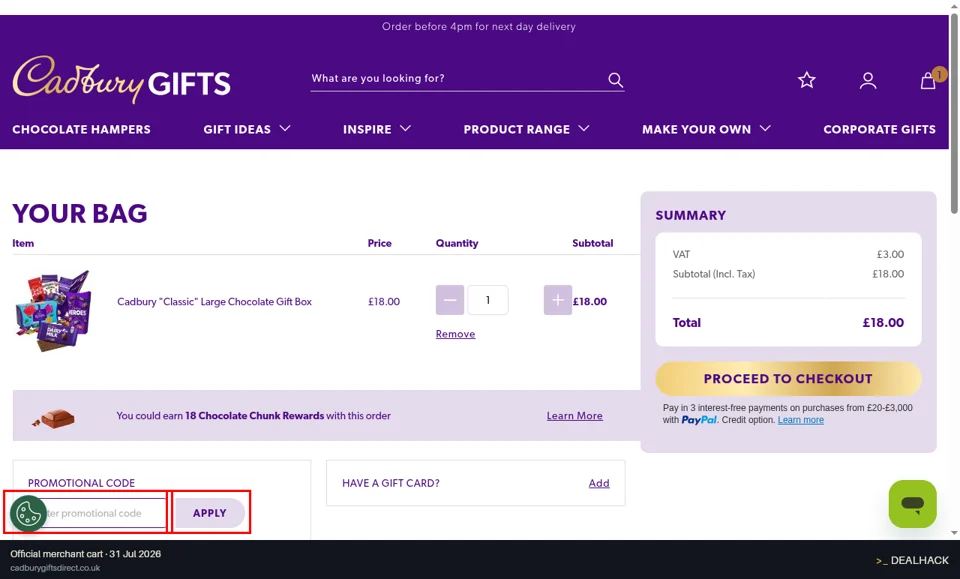Screen dimensions: 960x579
Task: Open the Gift Ideas menu
Action: click(x=237, y=129)
